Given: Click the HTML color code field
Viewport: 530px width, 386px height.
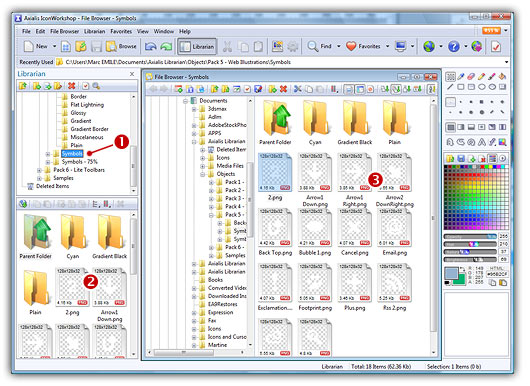Looking at the screenshot, I should (x=497, y=274).
